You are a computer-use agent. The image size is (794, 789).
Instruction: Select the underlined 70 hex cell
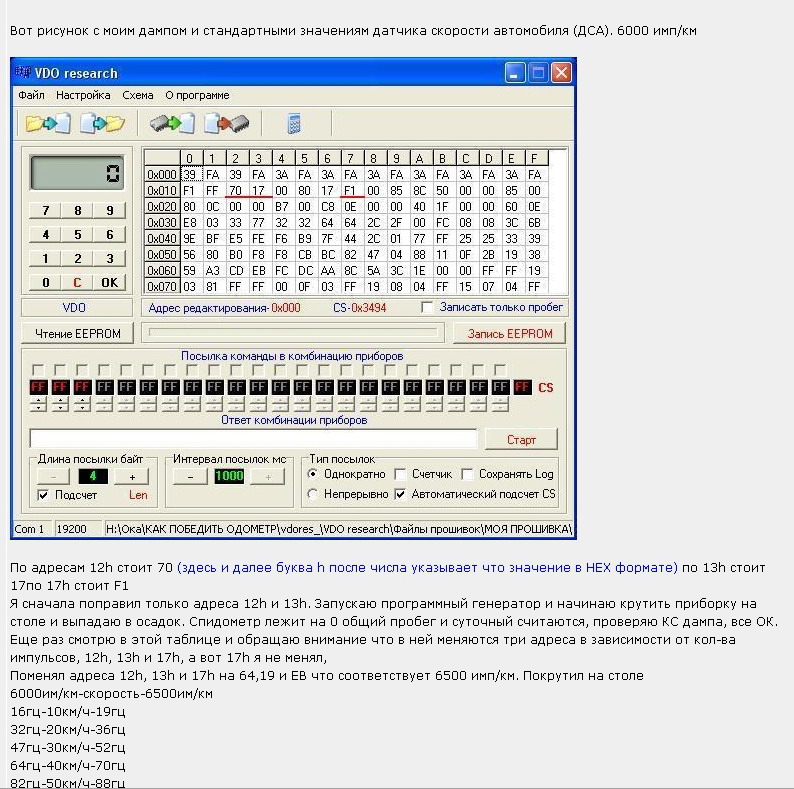point(235,190)
